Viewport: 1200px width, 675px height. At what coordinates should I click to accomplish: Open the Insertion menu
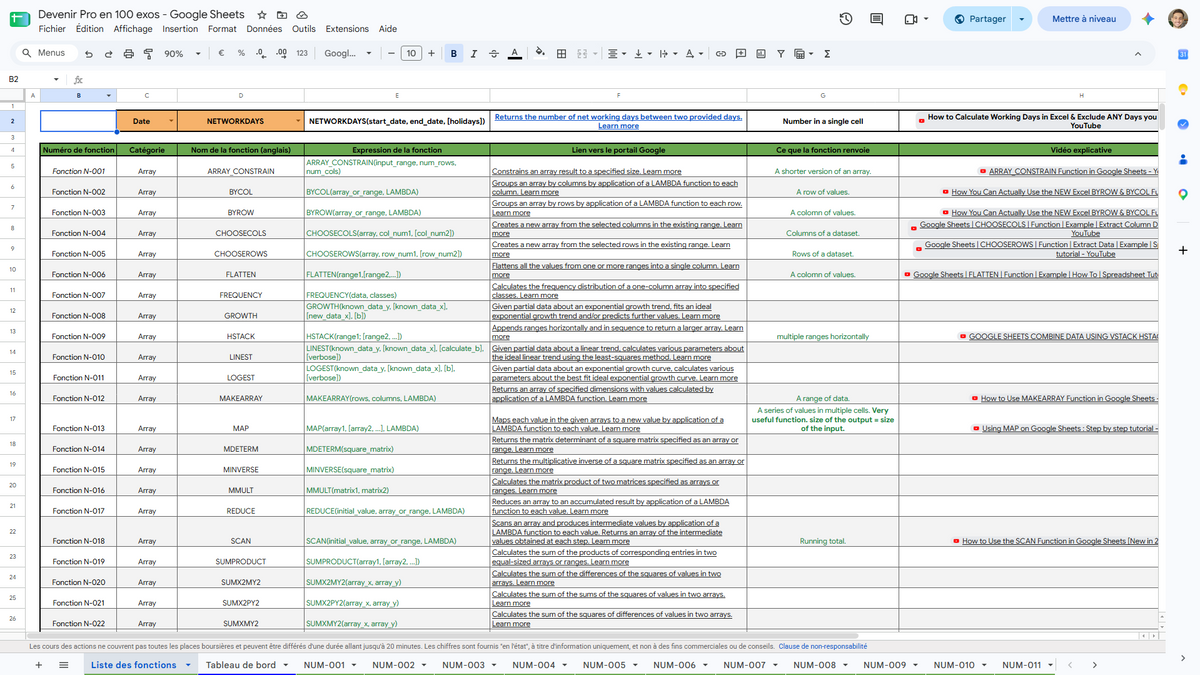click(x=180, y=29)
